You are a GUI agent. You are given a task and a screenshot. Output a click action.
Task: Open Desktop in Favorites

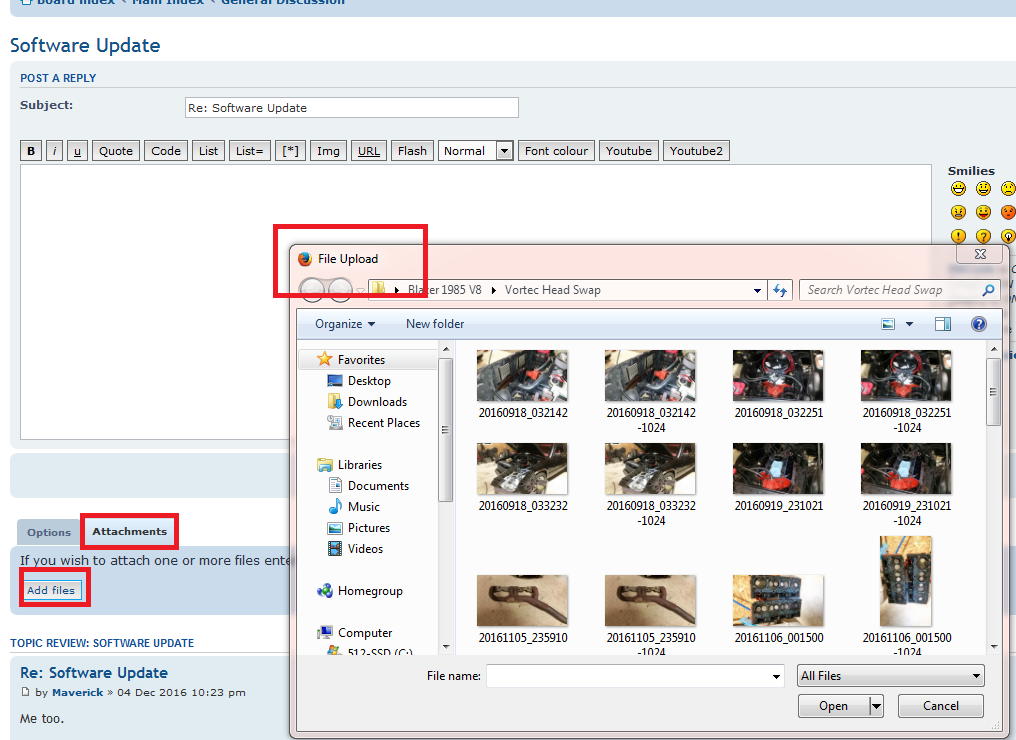click(368, 381)
